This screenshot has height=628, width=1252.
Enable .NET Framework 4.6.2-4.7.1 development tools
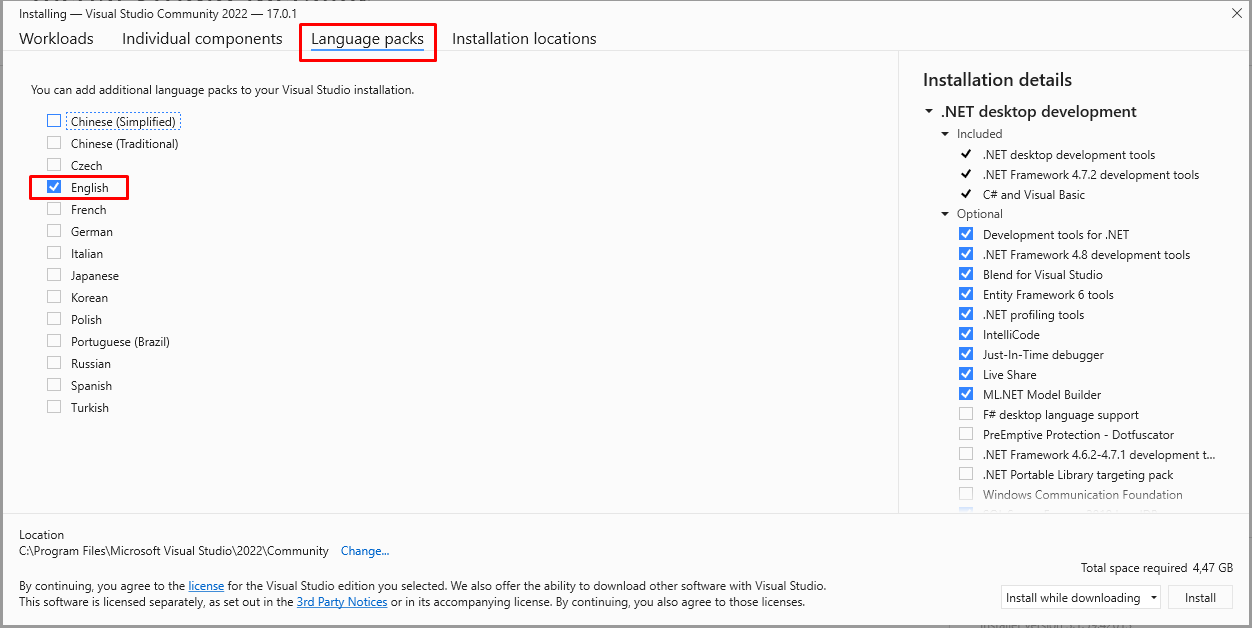tap(966, 454)
